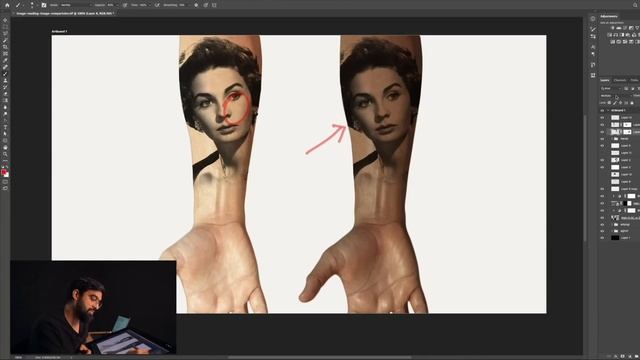
Task: Toggle pressure for opacity in options bar
Action: [x=125, y=5]
